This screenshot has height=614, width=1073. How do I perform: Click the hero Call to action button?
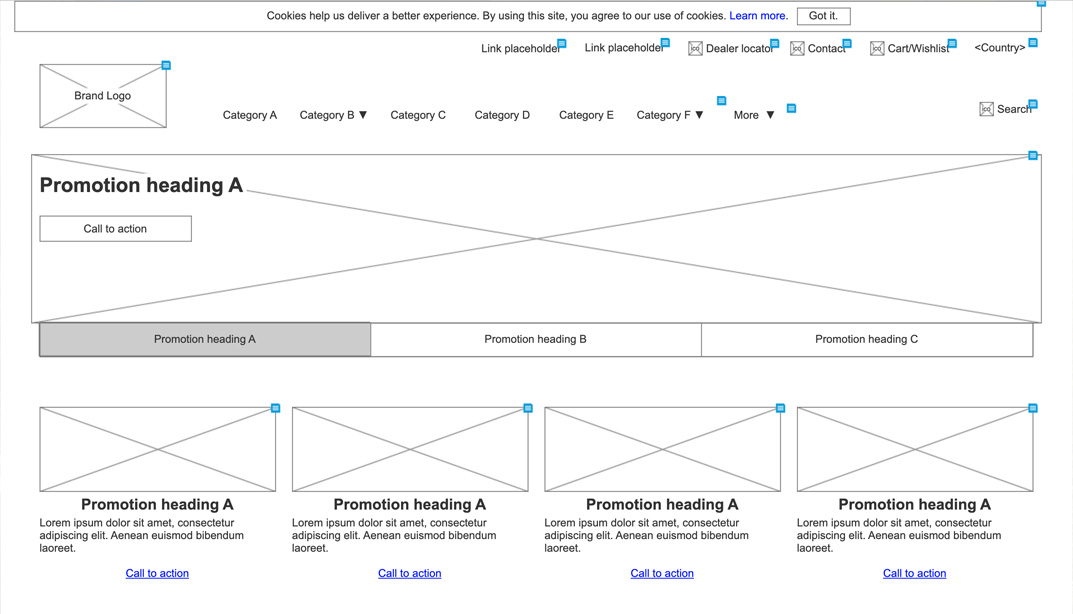(115, 229)
